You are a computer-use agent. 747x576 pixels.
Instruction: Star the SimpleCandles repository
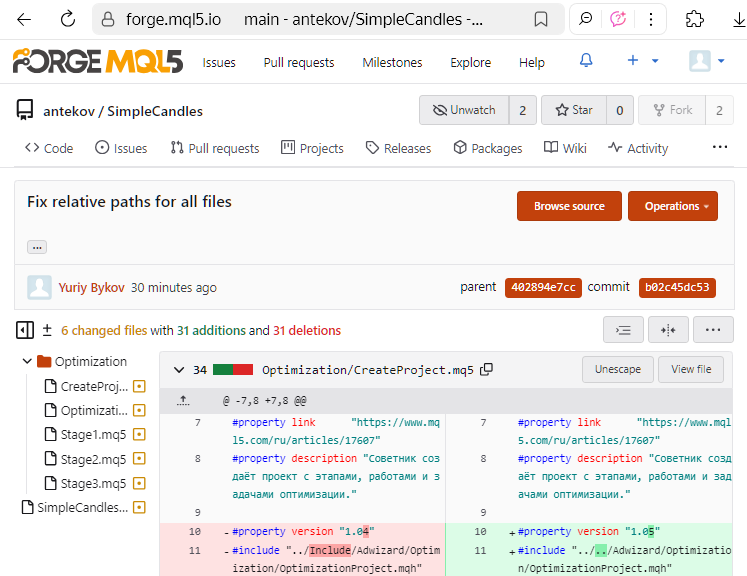click(574, 110)
